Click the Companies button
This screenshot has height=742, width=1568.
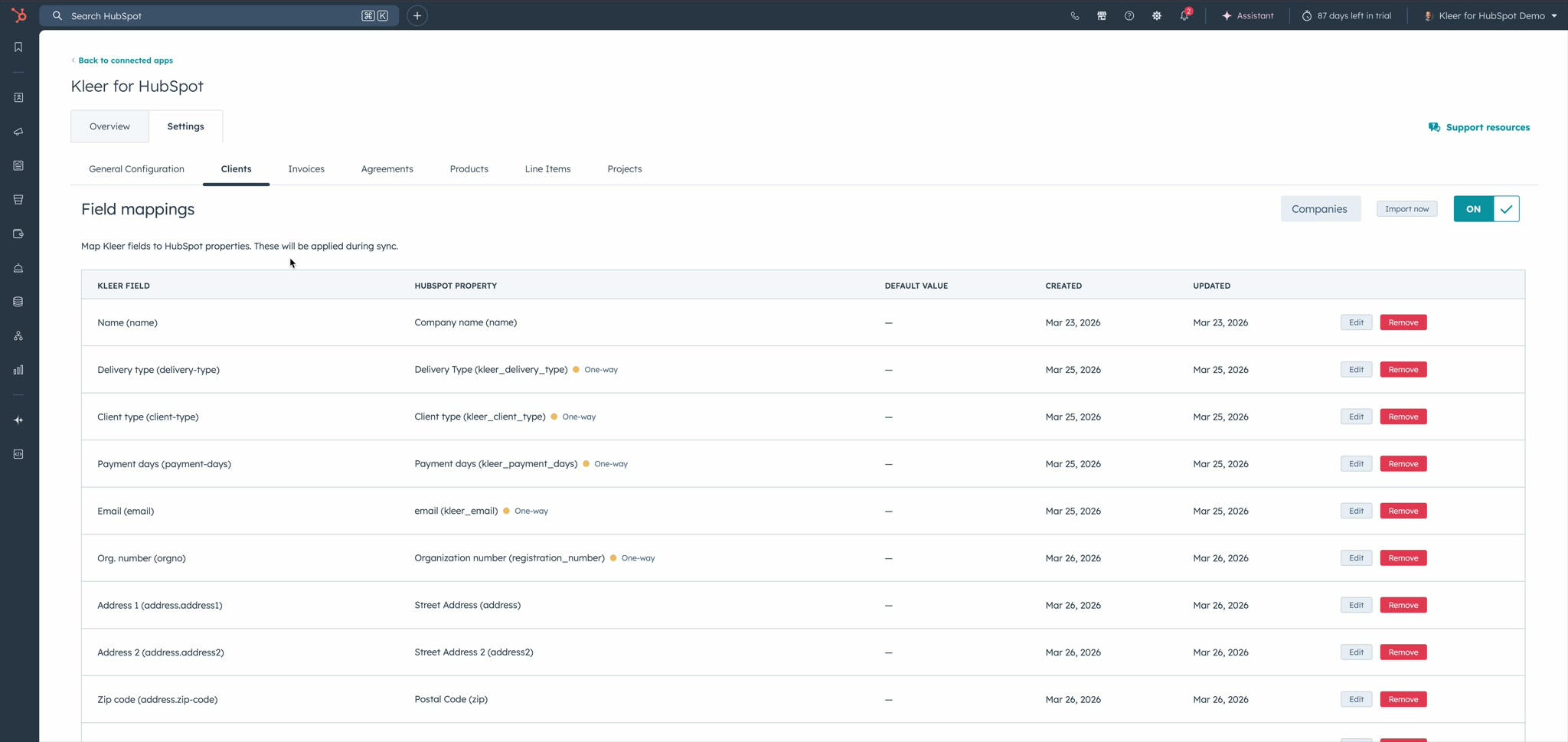(1320, 209)
